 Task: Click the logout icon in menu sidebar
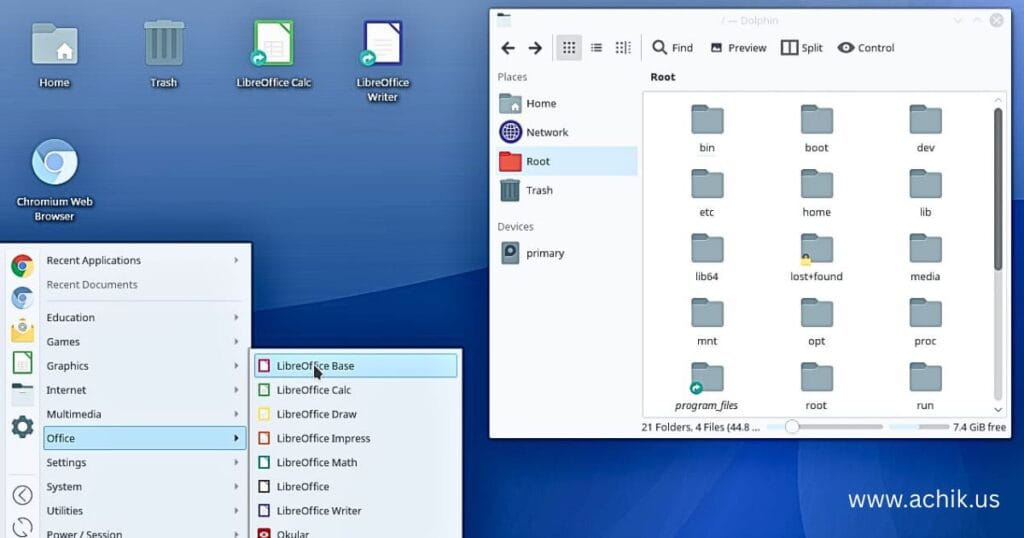pyautogui.click(x=22, y=495)
